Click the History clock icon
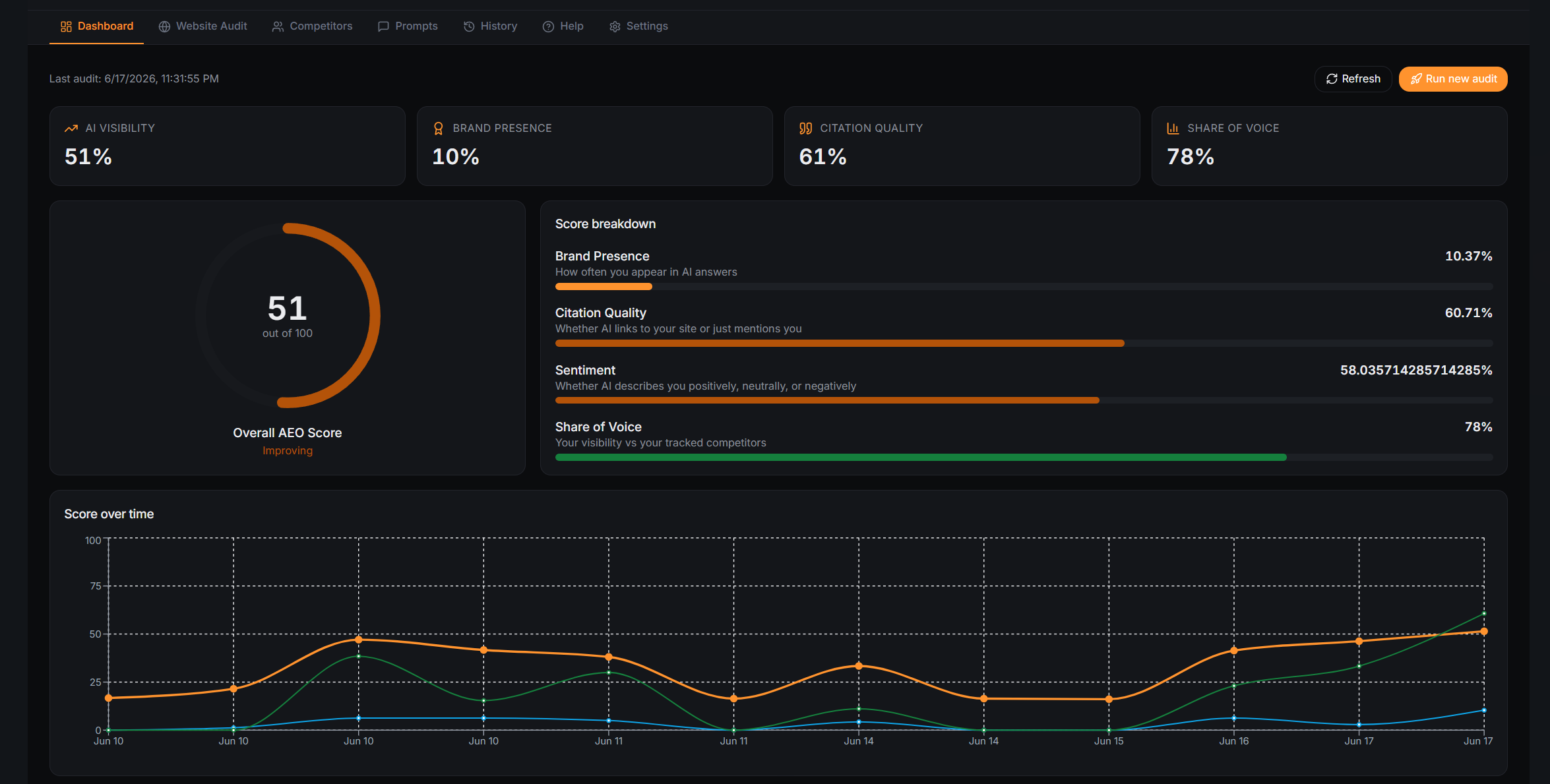The height and width of the screenshot is (784, 1550). (x=469, y=26)
